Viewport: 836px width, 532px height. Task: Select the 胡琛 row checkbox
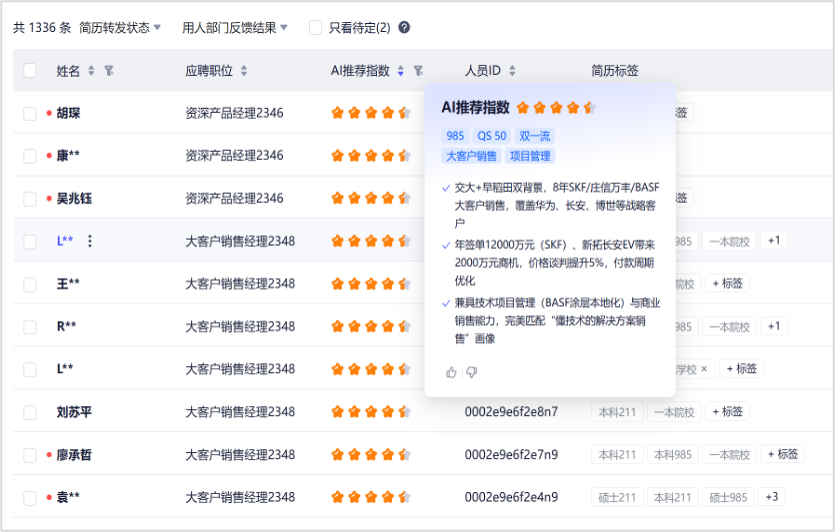[30, 113]
